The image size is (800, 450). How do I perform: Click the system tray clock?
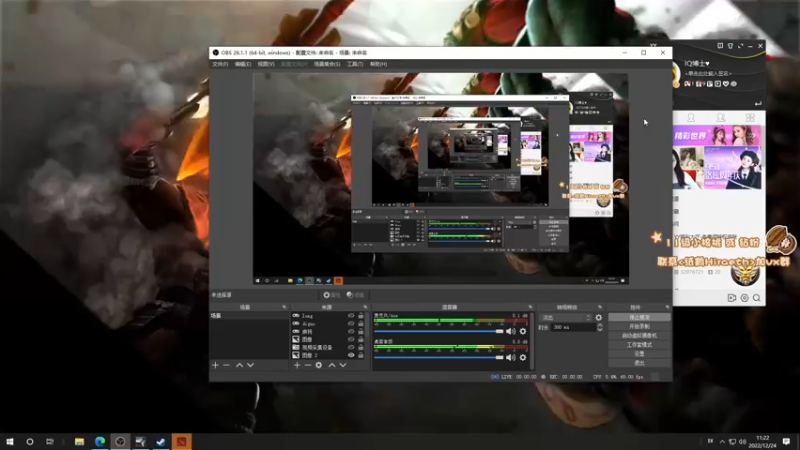click(762, 441)
